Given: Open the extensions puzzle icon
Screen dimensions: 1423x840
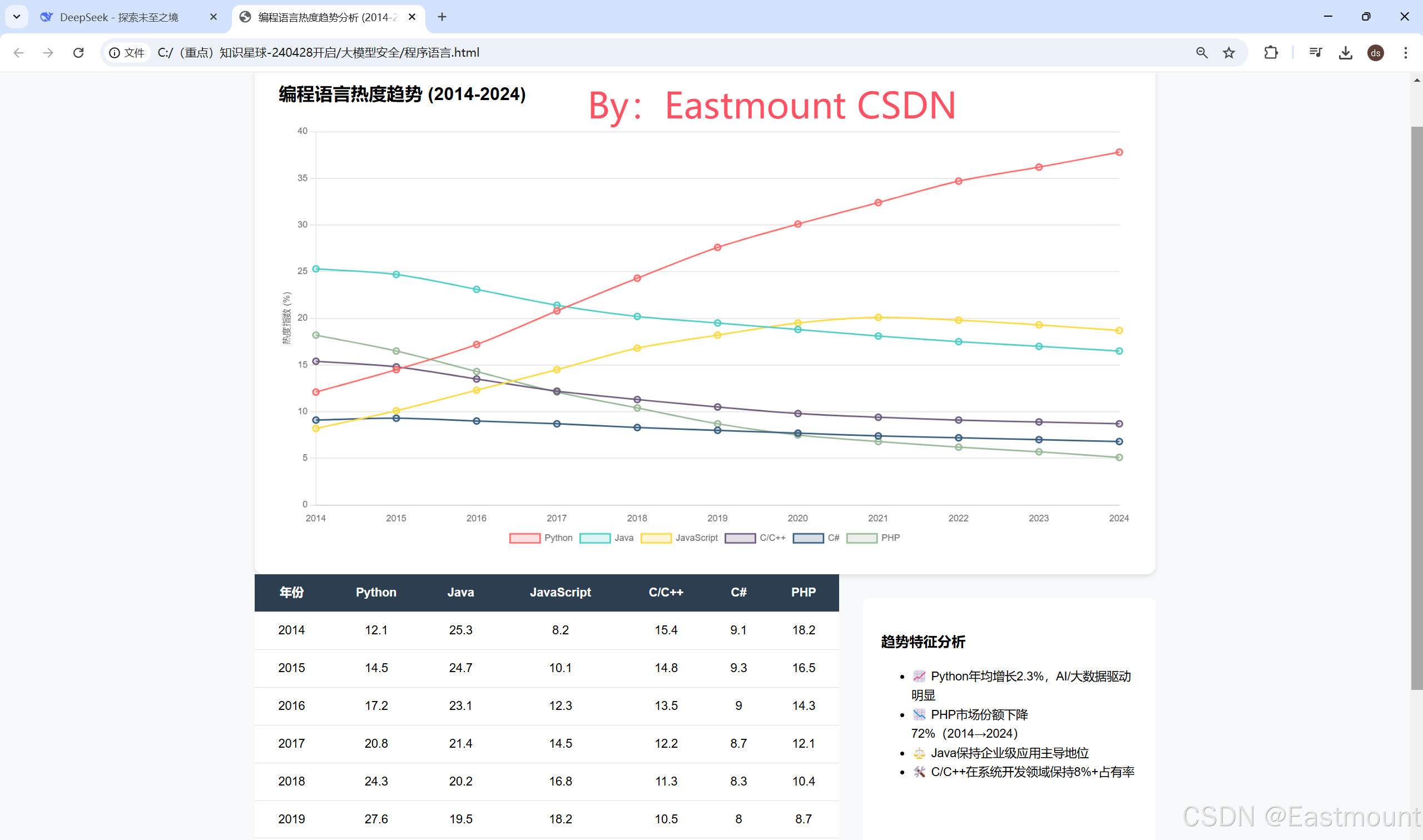Looking at the screenshot, I should pos(1271,53).
